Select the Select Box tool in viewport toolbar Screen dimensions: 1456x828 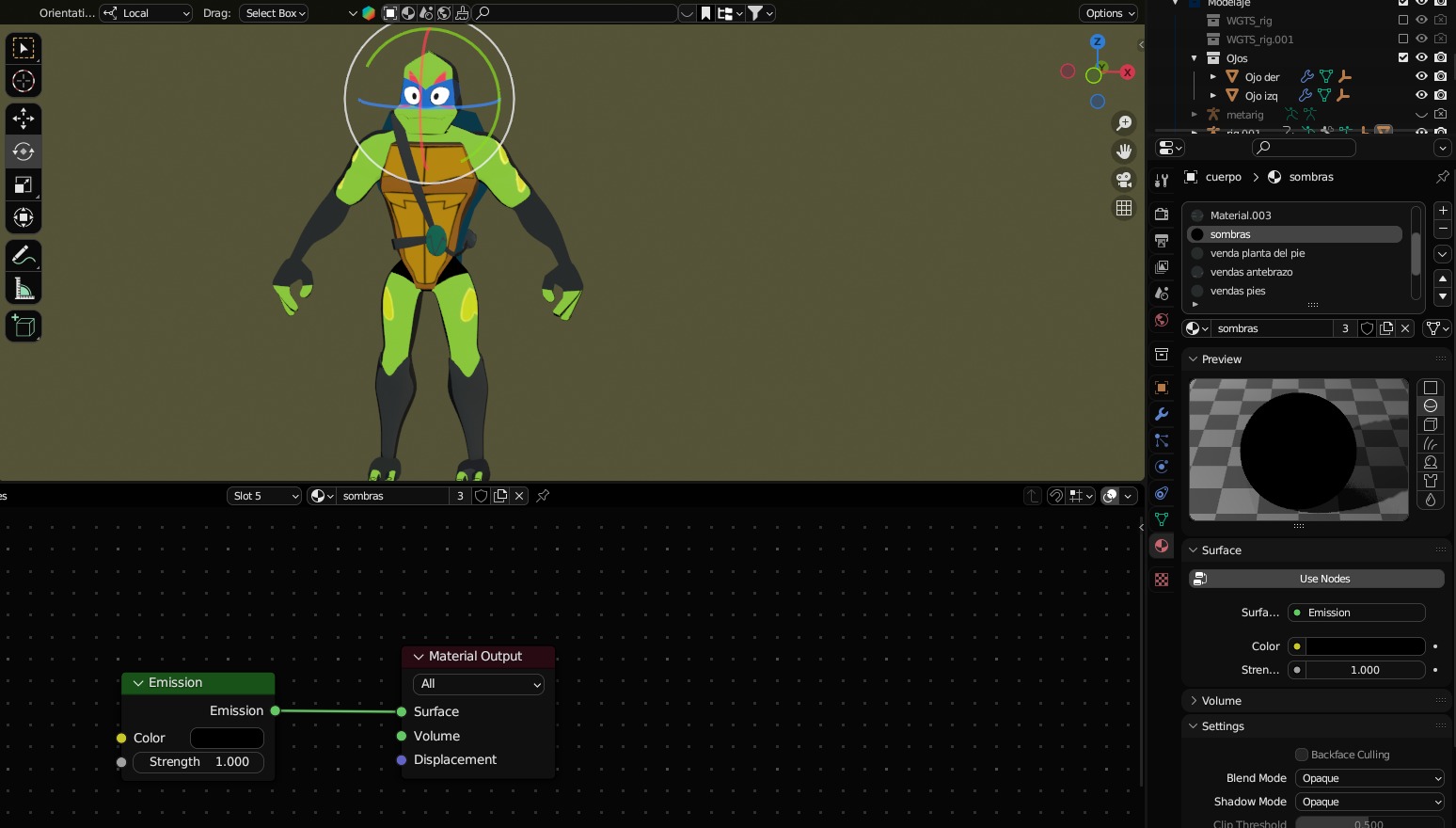[x=24, y=48]
